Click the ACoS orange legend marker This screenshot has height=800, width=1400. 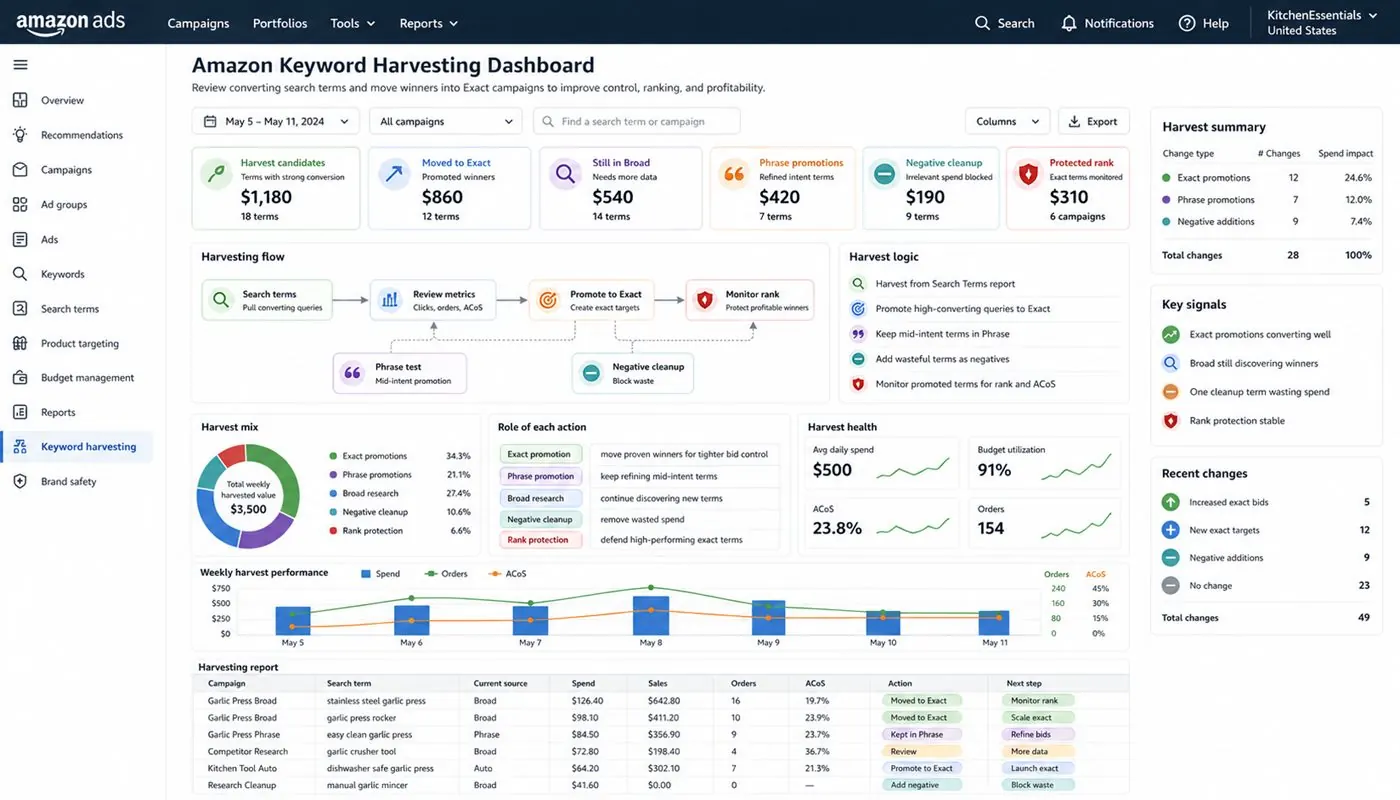494,574
